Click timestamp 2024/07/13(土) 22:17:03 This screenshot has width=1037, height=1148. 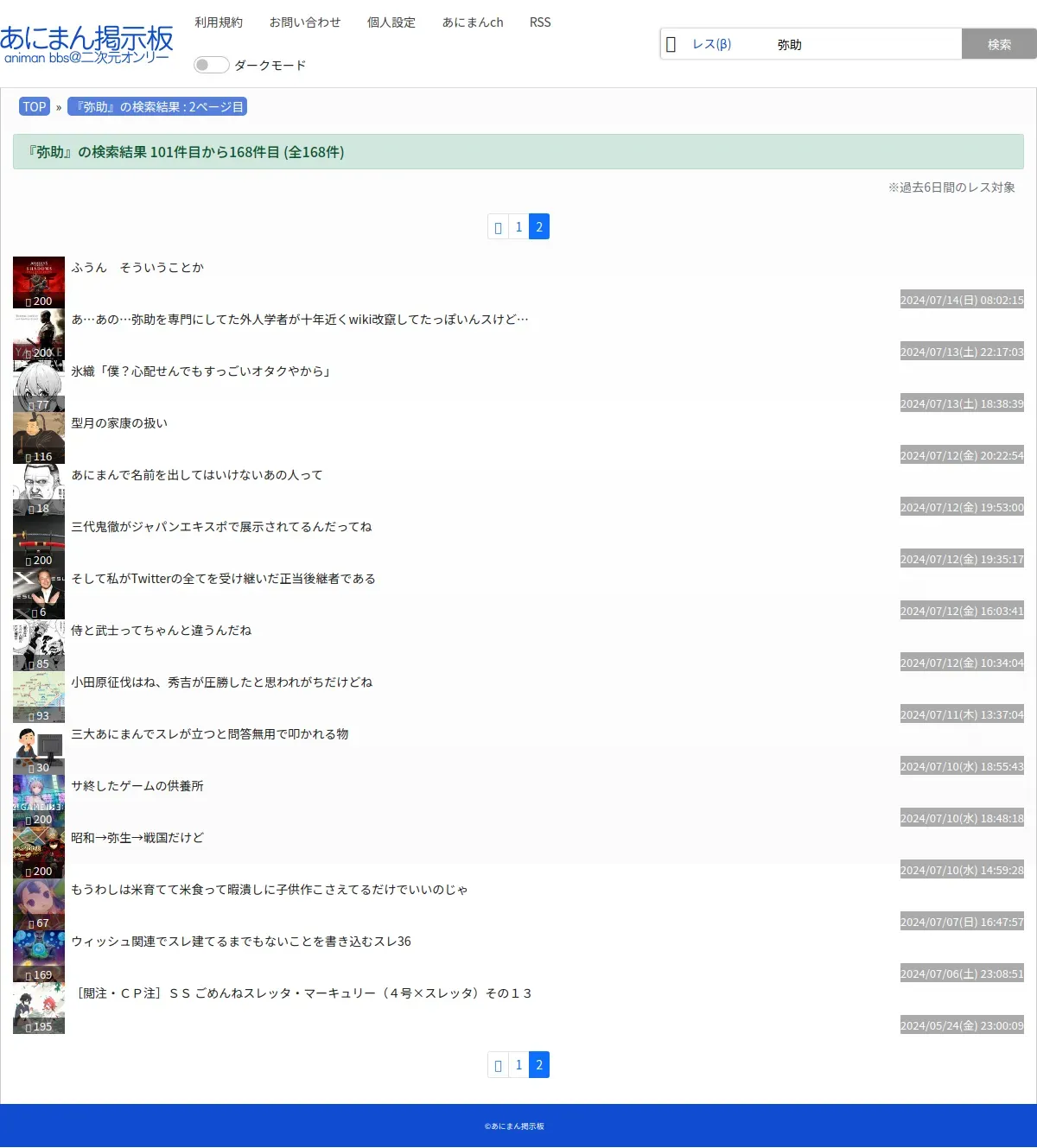click(962, 352)
